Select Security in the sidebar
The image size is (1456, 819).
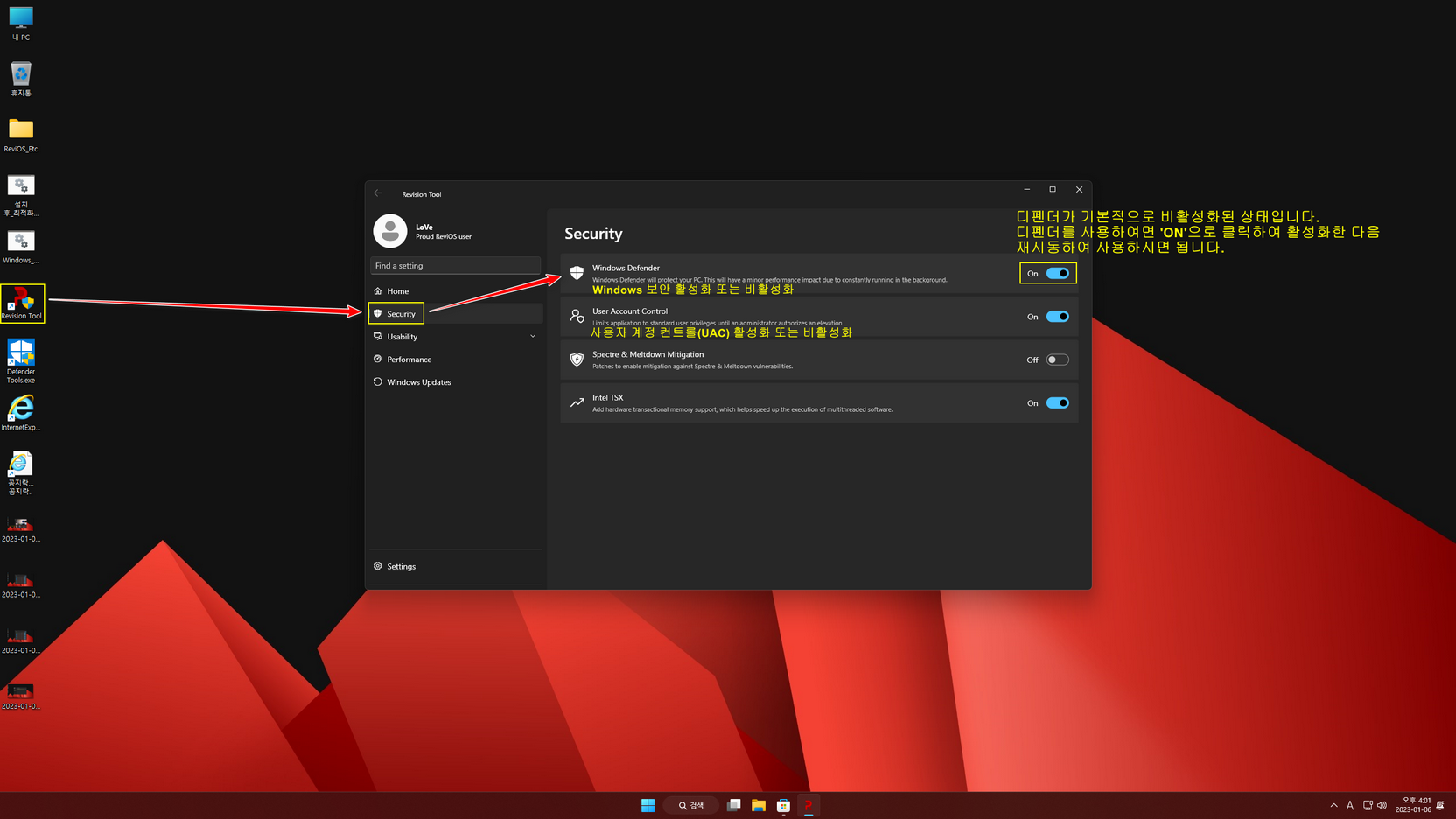(455, 313)
